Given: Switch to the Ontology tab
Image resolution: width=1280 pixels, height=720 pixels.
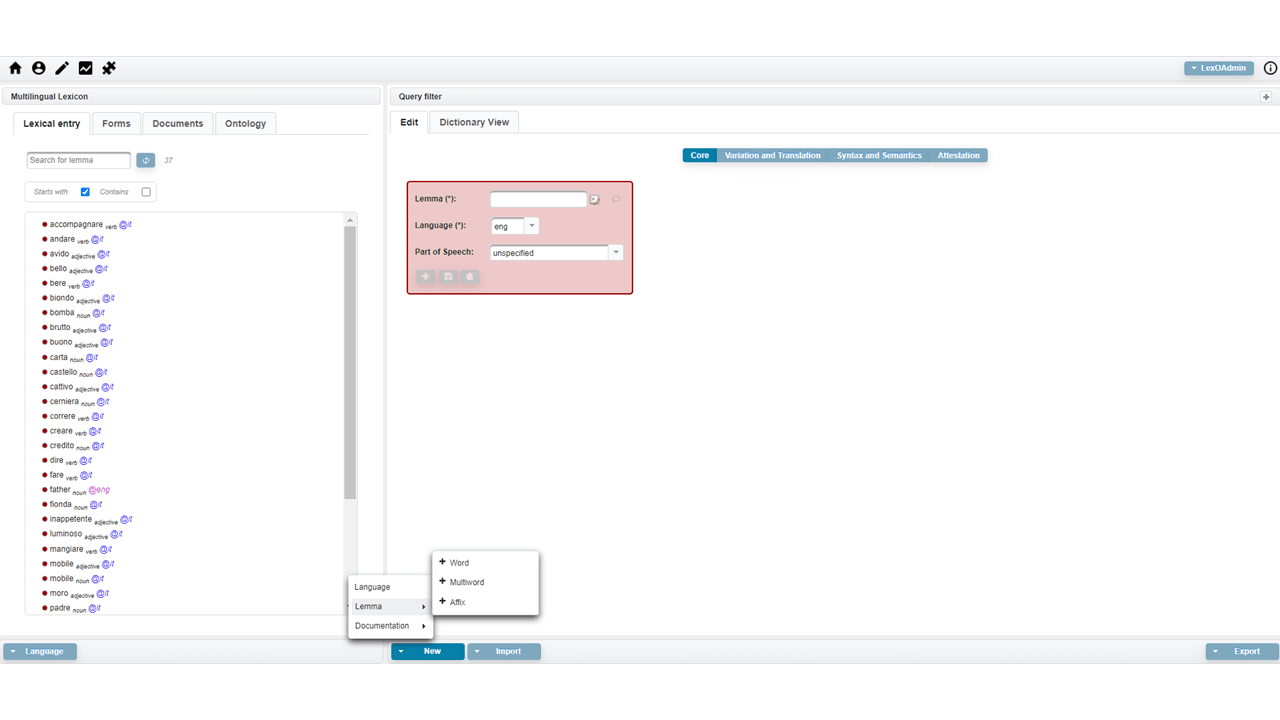Looking at the screenshot, I should pyautogui.click(x=245, y=124).
